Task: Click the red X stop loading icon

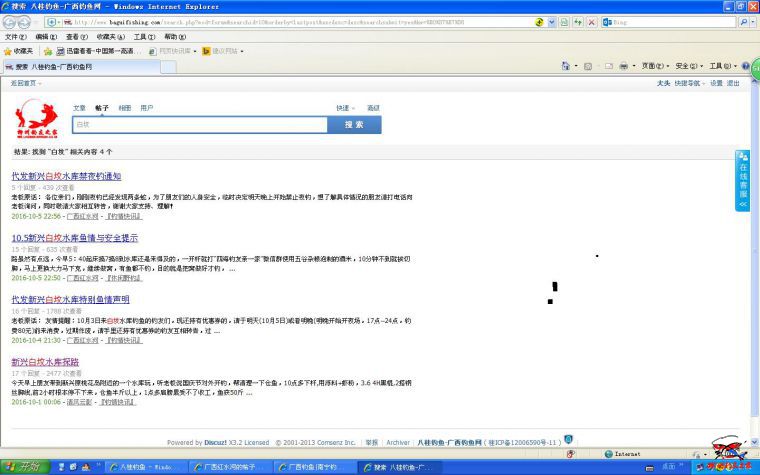Action: pyautogui.click(x=591, y=22)
